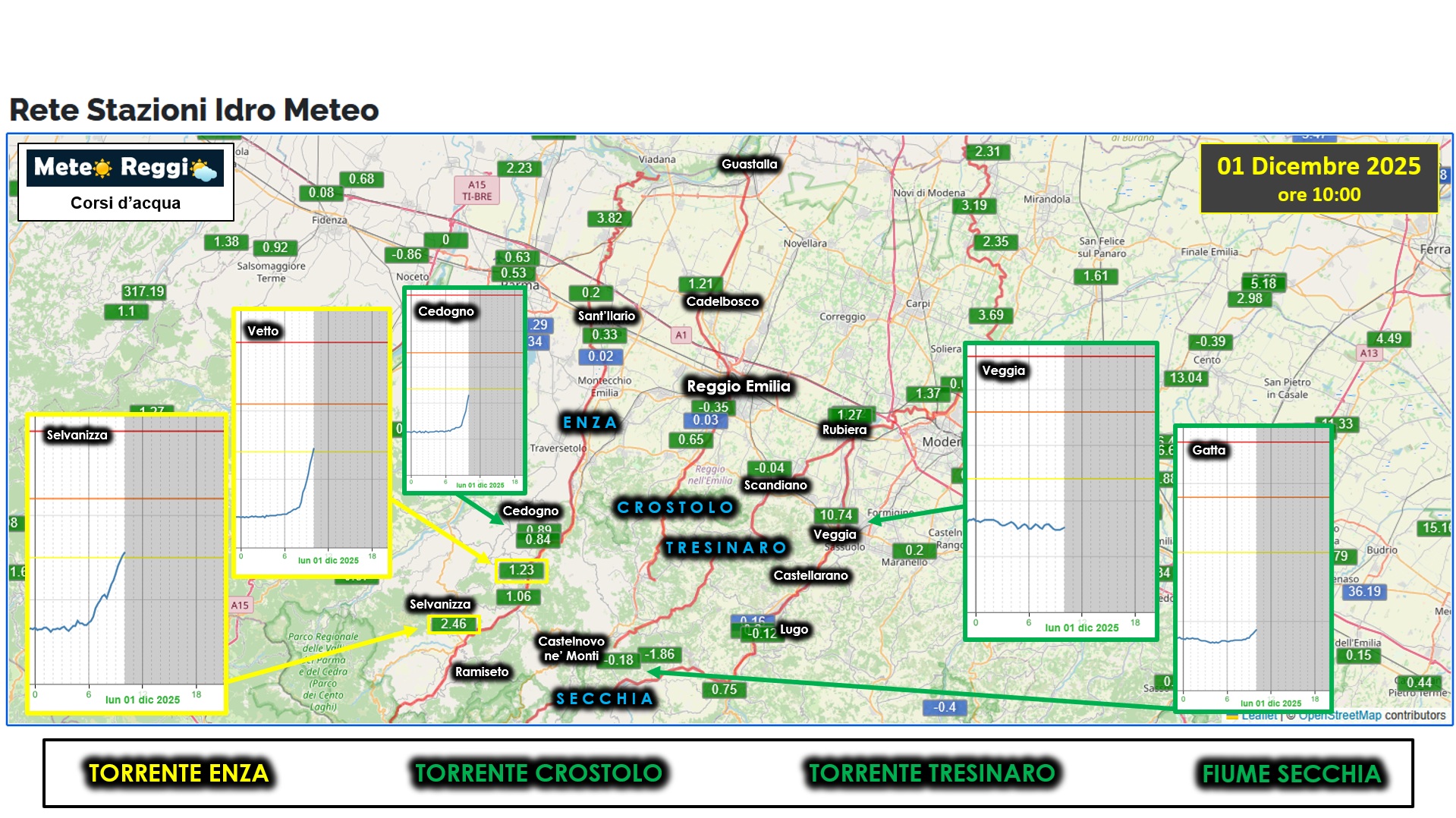The width and height of the screenshot is (1456, 818).
Task: Click the Meteo Reggio logo
Action: (125, 168)
